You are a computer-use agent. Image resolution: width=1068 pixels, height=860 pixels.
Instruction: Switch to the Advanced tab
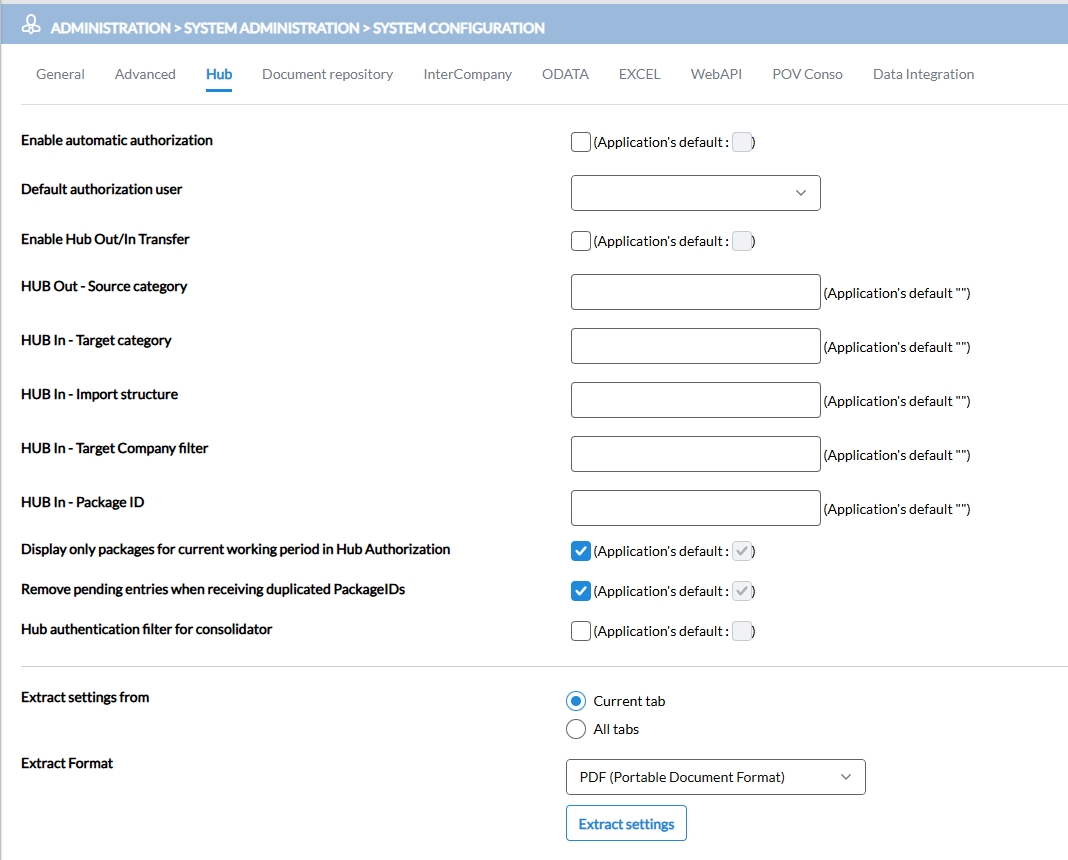tap(145, 74)
